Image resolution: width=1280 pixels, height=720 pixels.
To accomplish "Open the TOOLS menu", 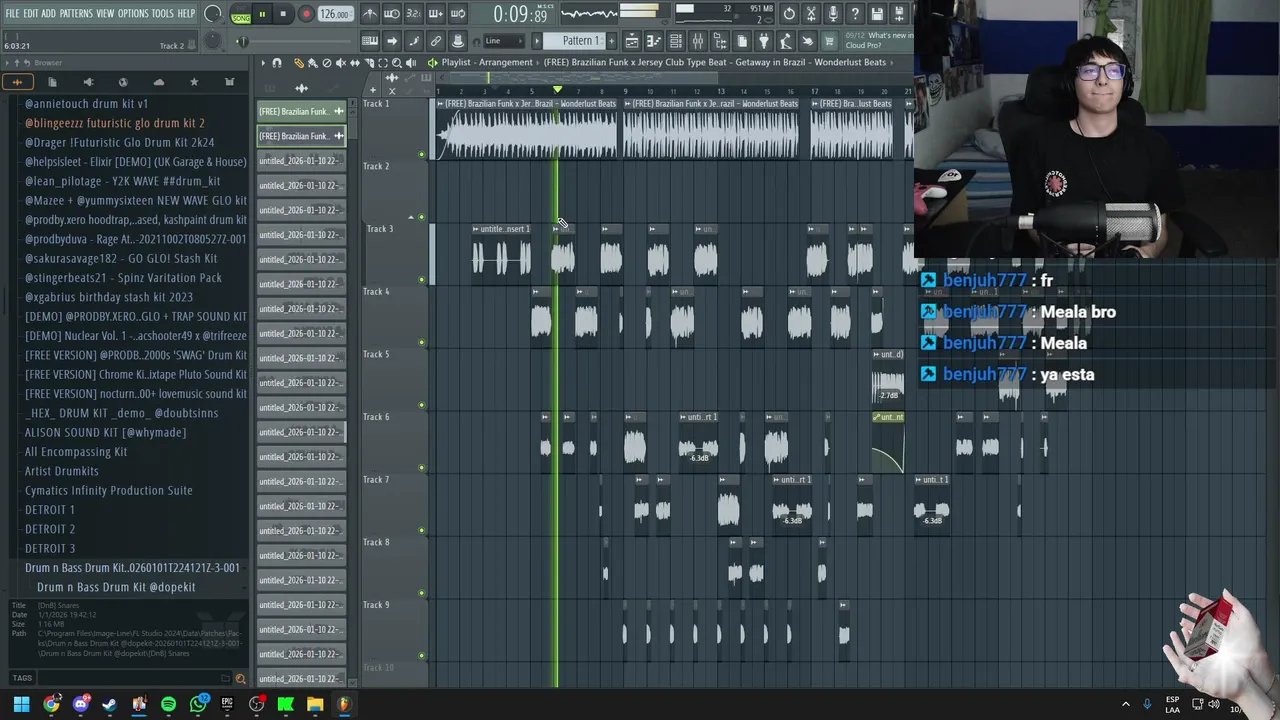I will (x=163, y=13).
